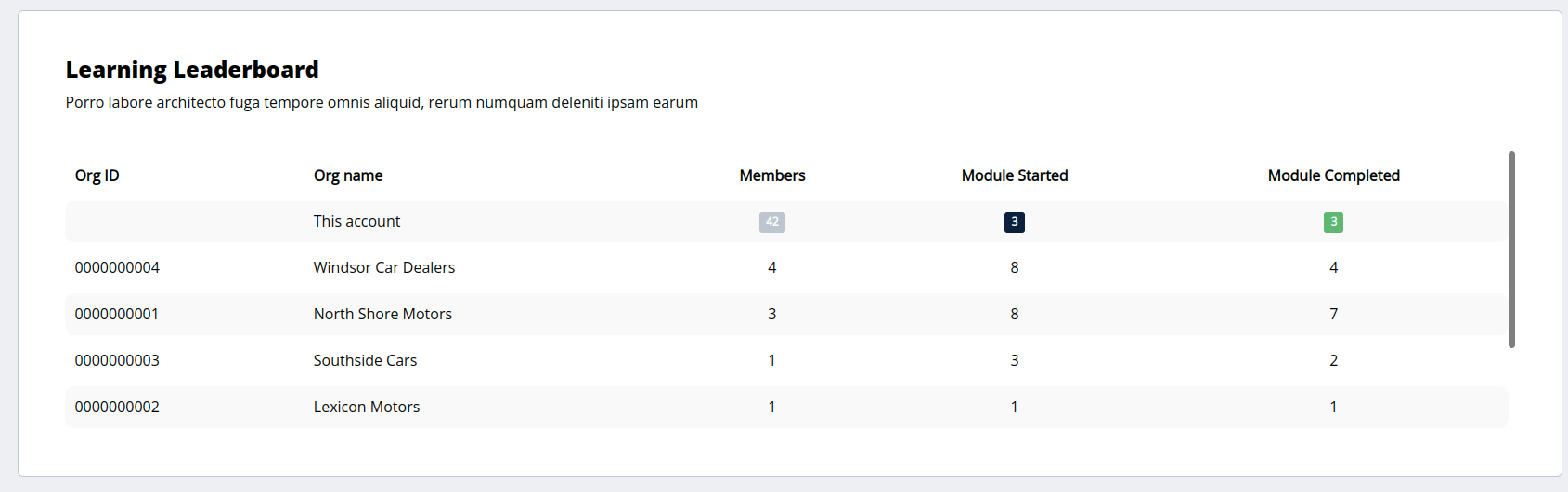Click the Module Started column header
The image size is (1568, 492).
click(1015, 175)
